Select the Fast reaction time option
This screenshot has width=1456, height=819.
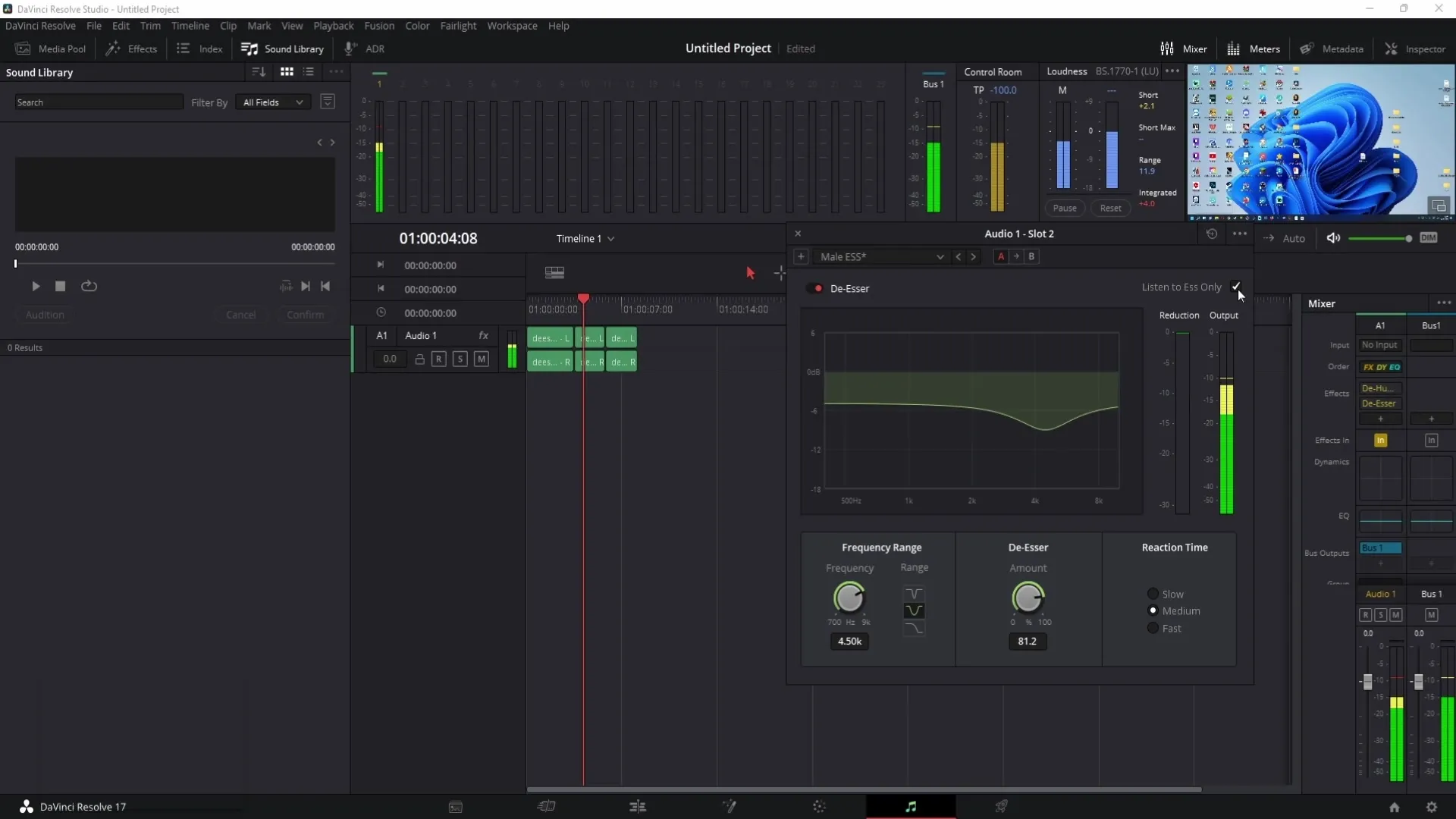pos(1153,628)
